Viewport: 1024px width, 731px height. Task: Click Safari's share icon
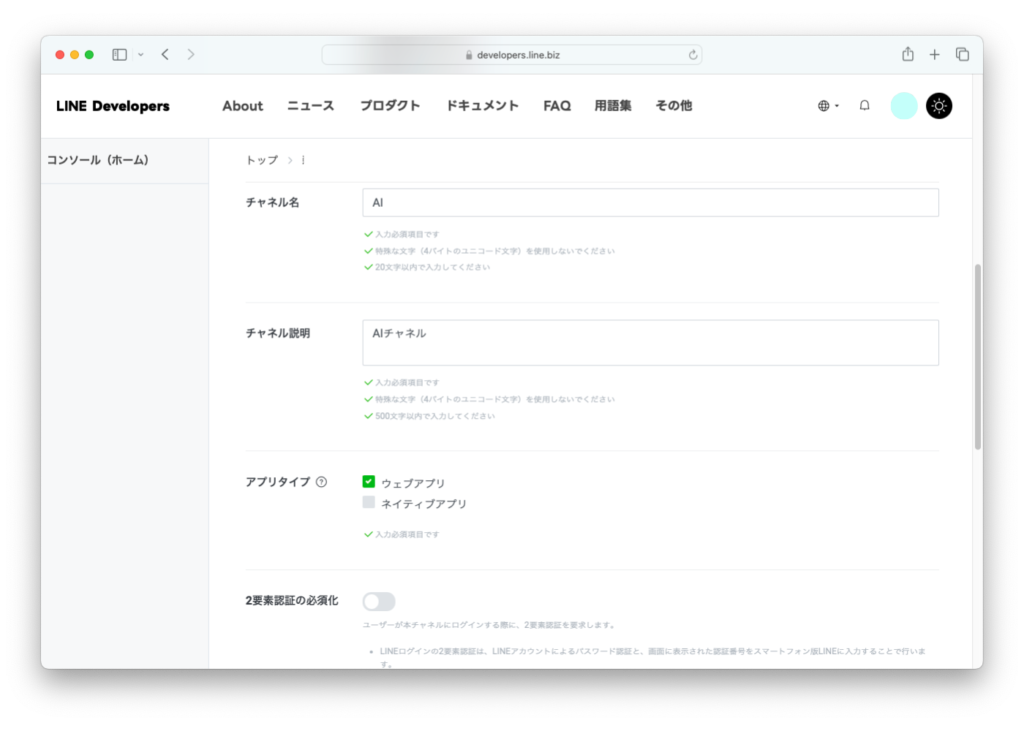click(x=908, y=54)
